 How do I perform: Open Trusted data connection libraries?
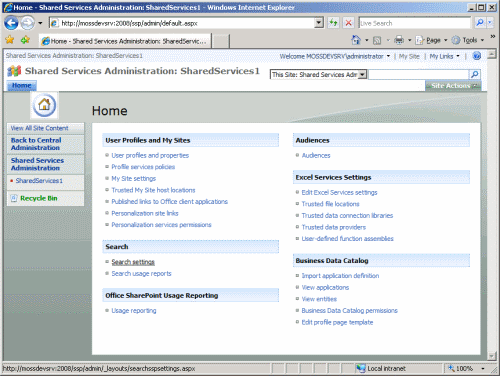pos(347,215)
